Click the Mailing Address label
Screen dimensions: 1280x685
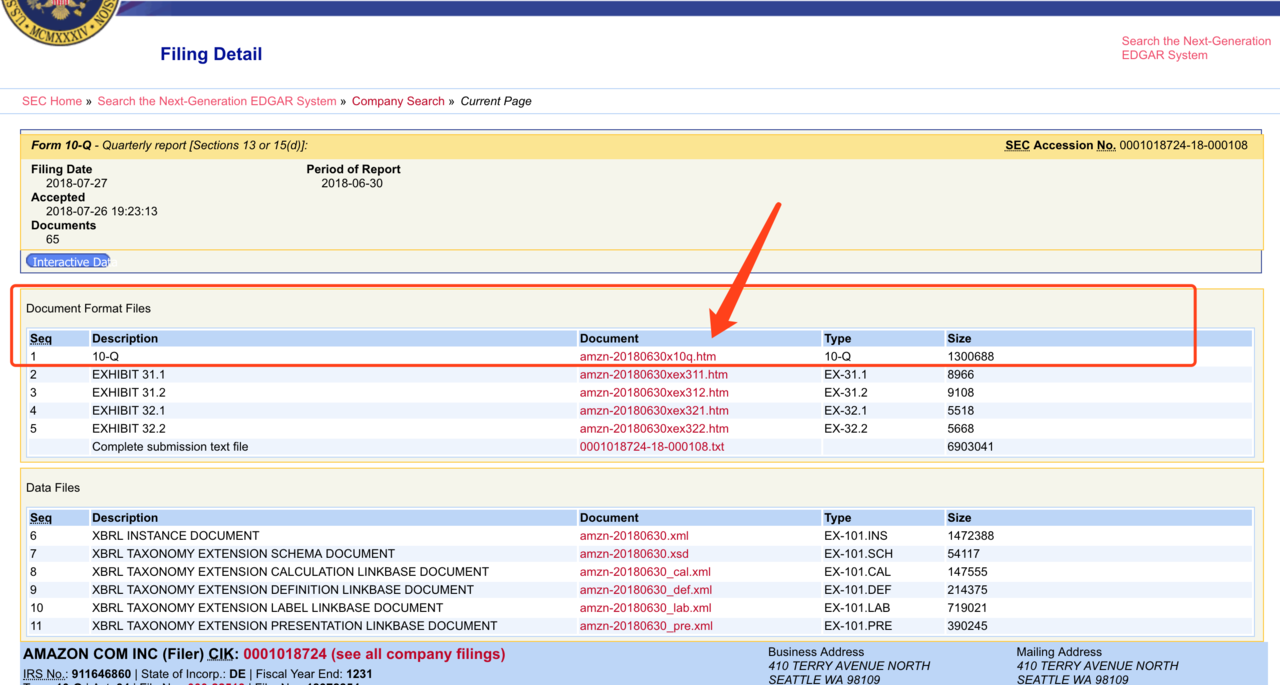[x=1059, y=651]
